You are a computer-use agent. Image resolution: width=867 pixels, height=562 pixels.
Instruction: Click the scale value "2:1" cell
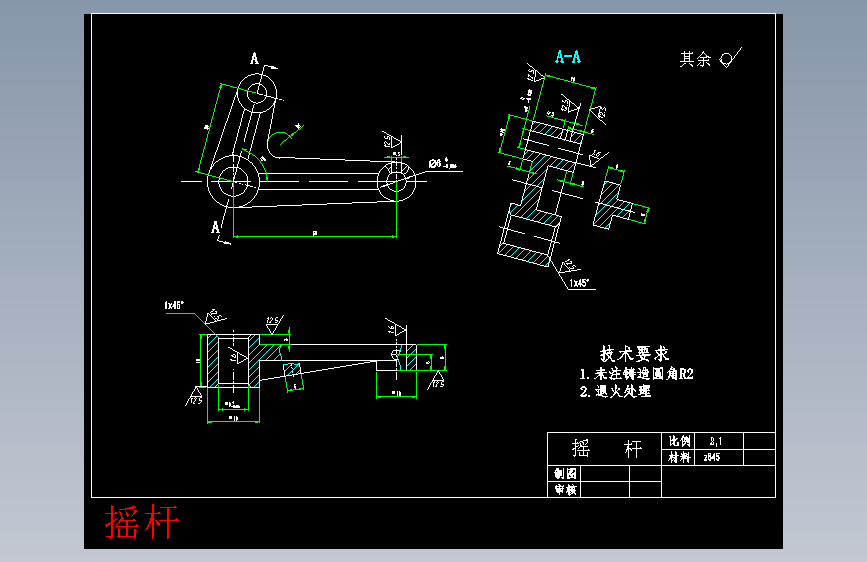719,441
